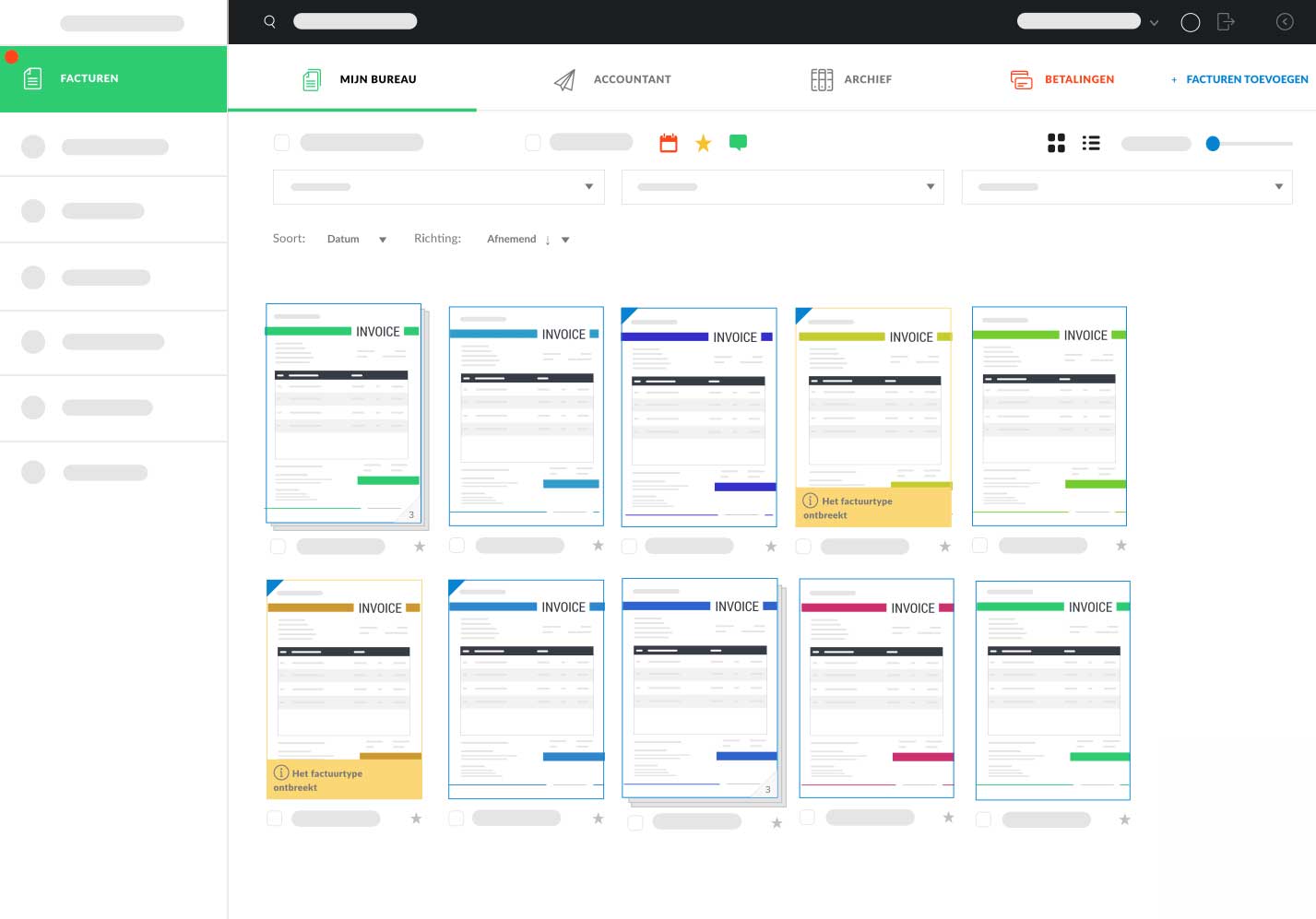Open the Accountant tab
Image resolution: width=1316 pixels, height=919 pixels.
[612, 79]
